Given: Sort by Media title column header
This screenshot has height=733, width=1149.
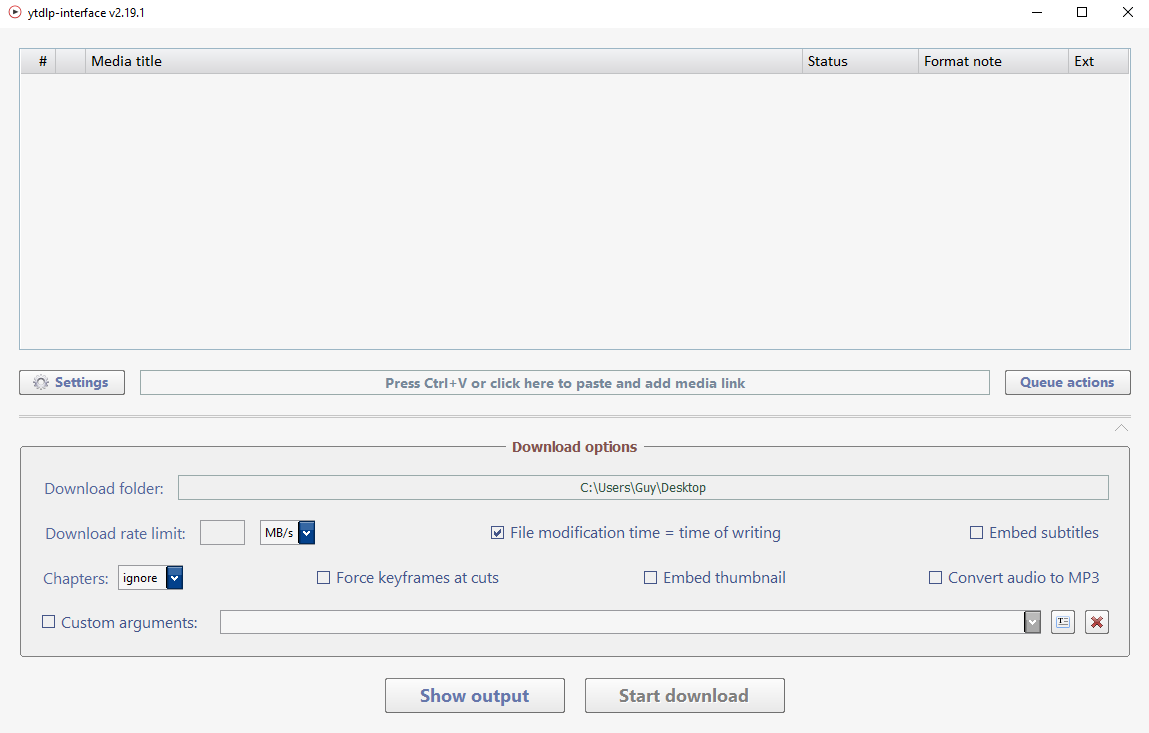Looking at the screenshot, I should click(444, 62).
